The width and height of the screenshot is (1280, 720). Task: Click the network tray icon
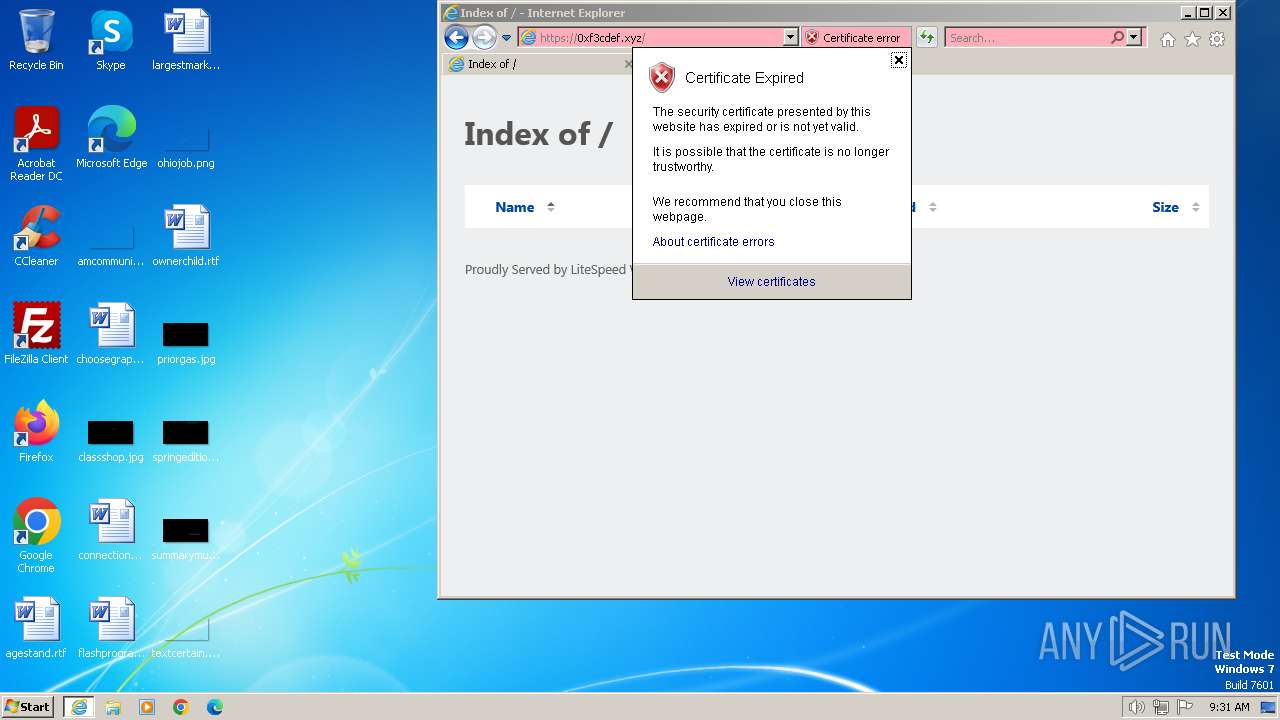pyautogui.click(x=1161, y=707)
